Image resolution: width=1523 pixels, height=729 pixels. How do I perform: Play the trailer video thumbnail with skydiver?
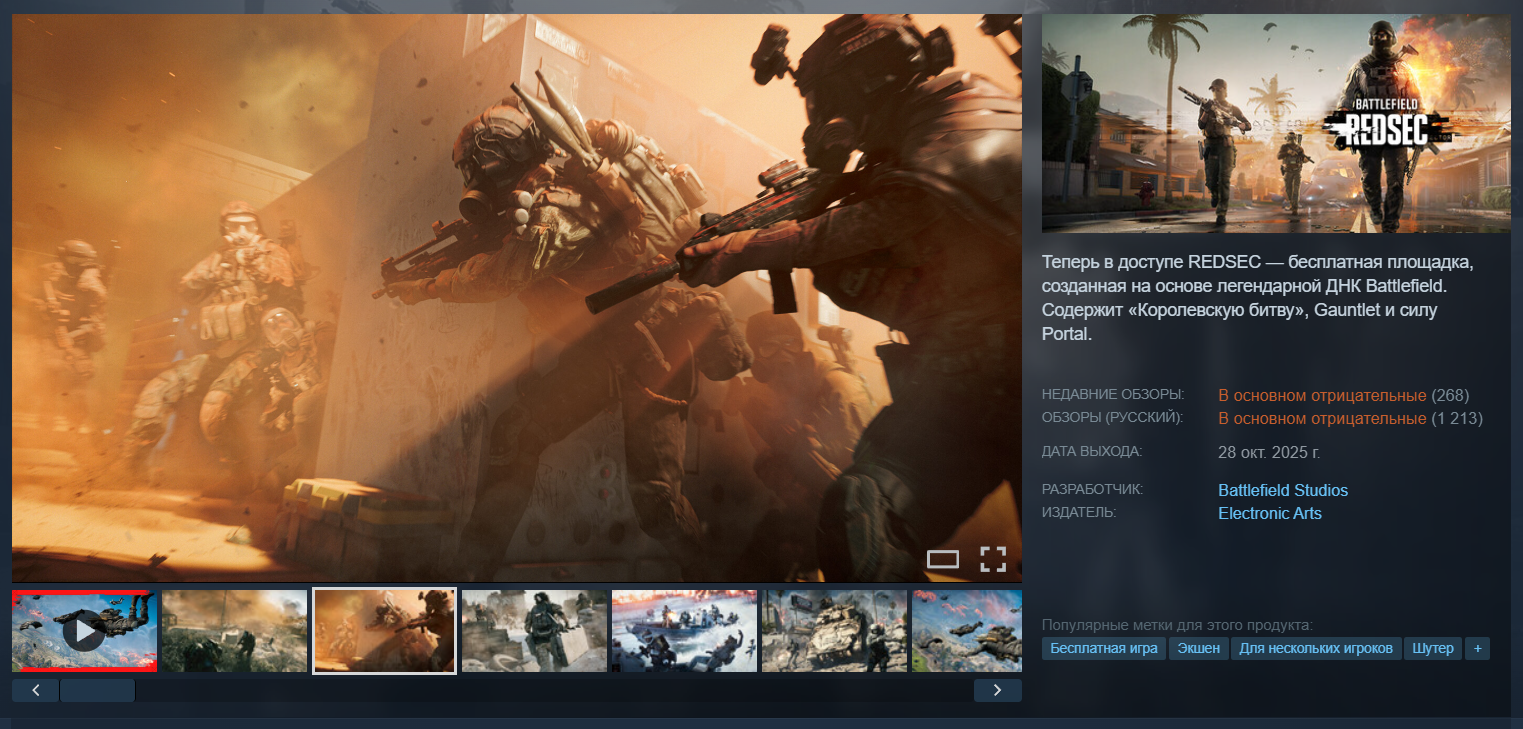point(84,631)
